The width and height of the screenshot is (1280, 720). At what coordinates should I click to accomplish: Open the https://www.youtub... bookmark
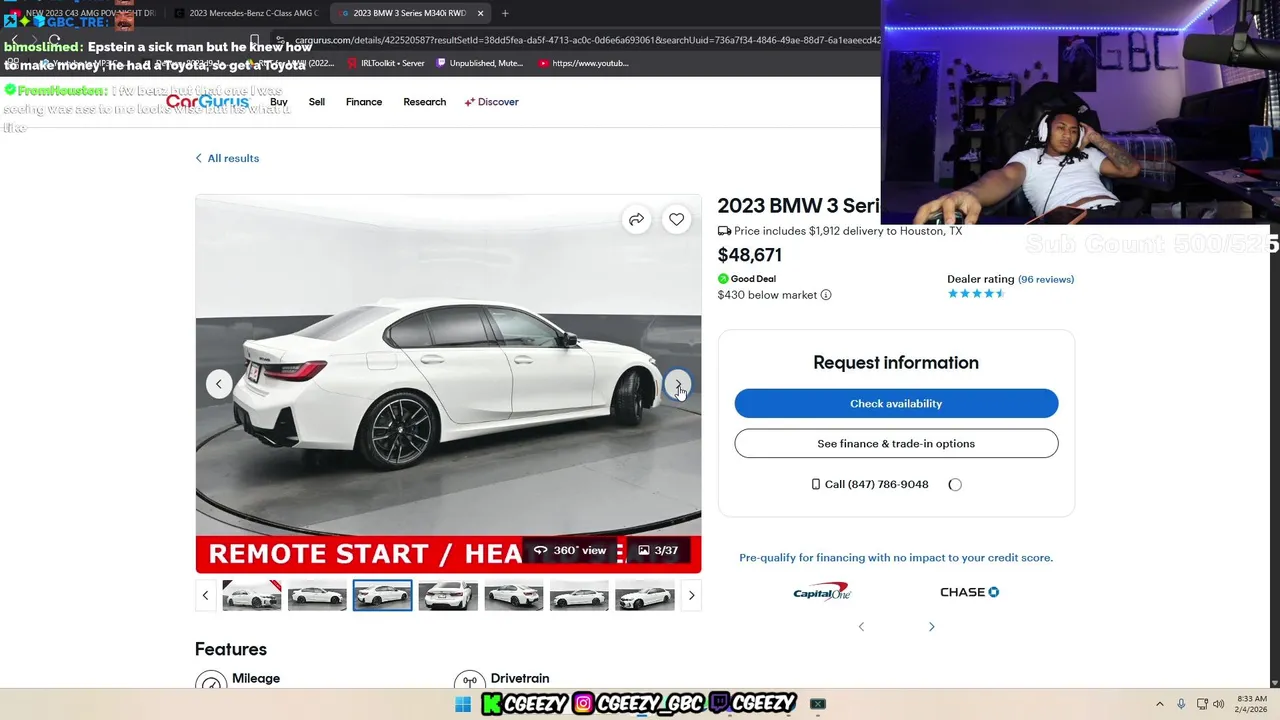point(584,63)
